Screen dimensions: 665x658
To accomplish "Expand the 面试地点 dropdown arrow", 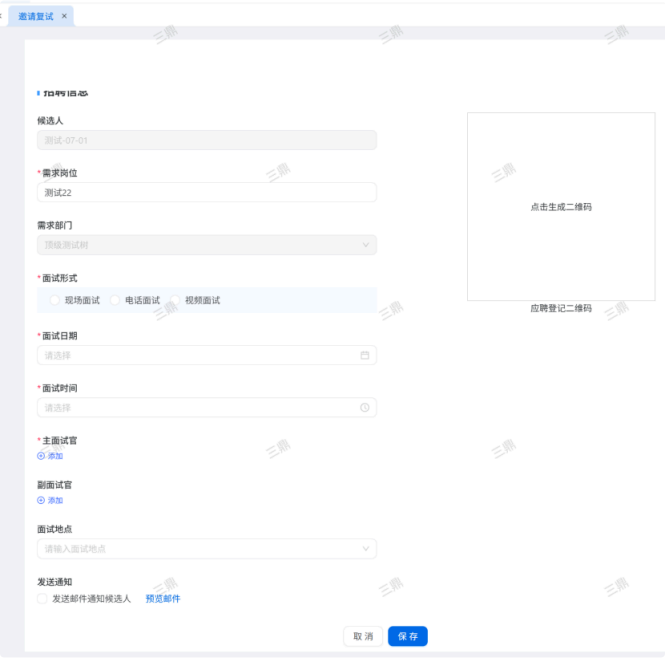I will coord(365,548).
